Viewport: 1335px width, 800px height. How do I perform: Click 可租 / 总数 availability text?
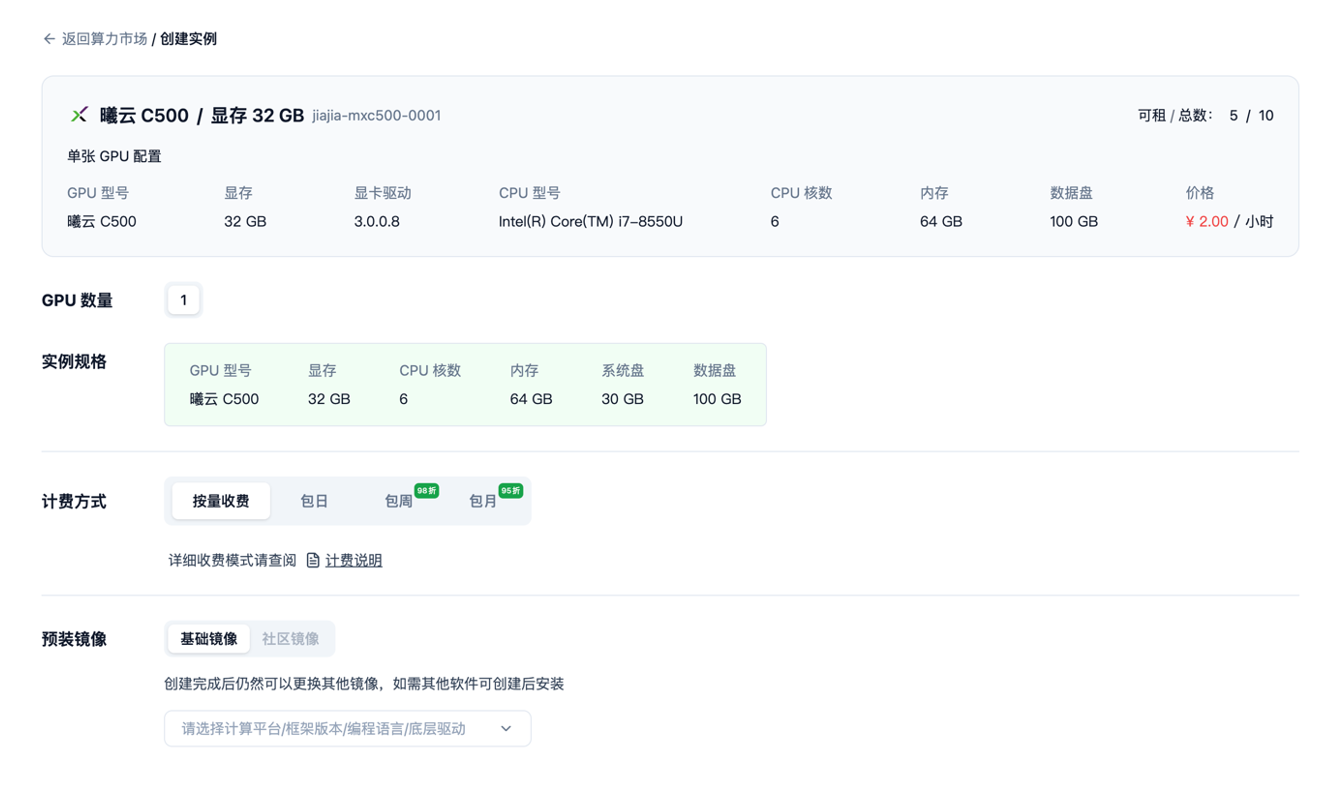[1175, 115]
